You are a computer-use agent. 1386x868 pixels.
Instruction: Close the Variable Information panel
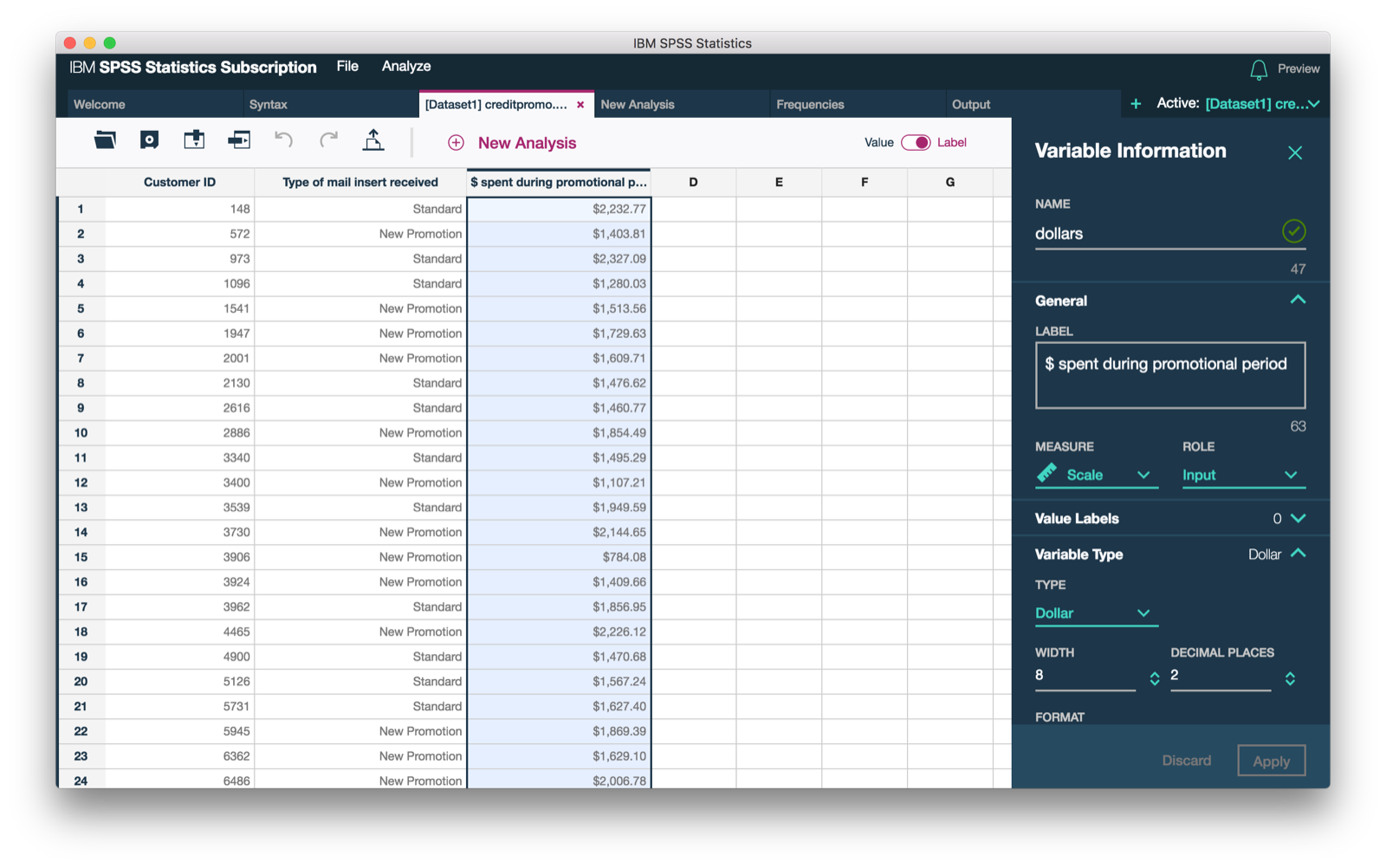[x=1295, y=153]
